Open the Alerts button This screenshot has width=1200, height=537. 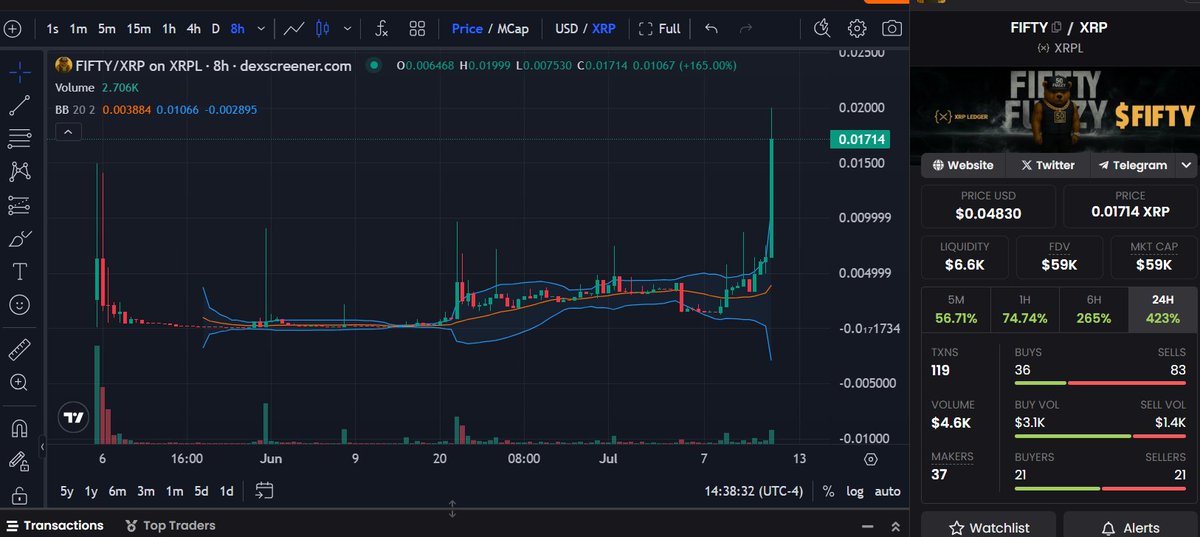(1130, 527)
